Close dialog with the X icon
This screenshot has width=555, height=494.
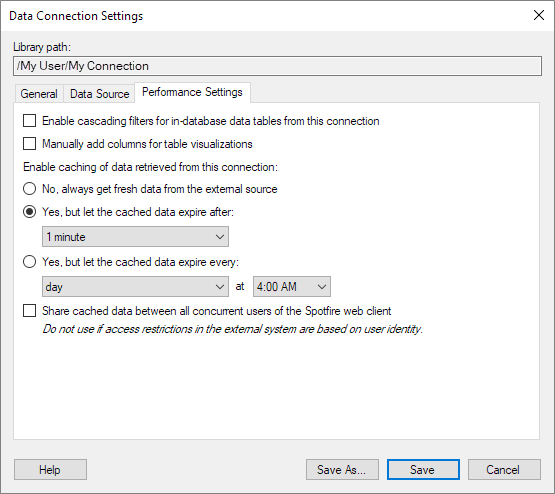click(539, 15)
